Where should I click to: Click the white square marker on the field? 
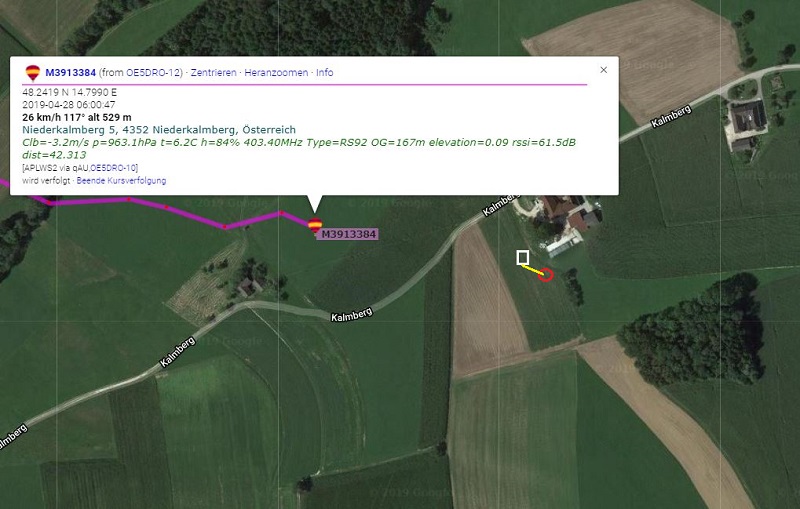pos(522,258)
